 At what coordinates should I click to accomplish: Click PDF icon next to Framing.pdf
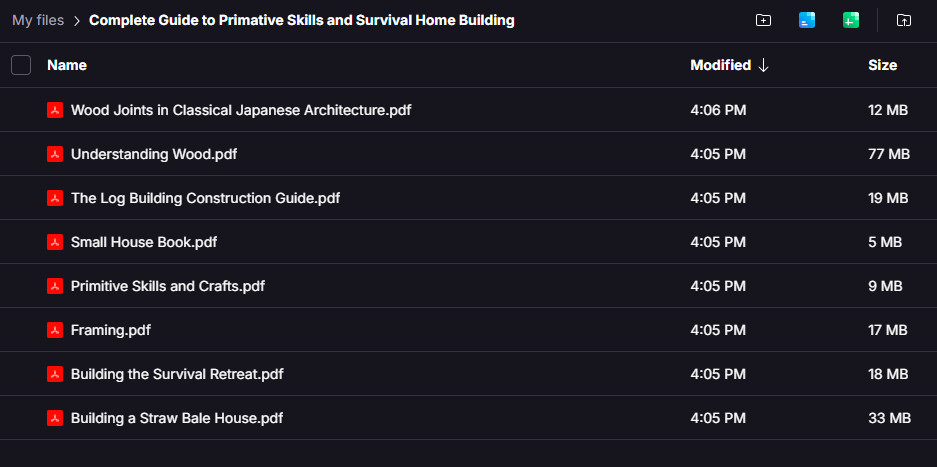click(x=55, y=330)
